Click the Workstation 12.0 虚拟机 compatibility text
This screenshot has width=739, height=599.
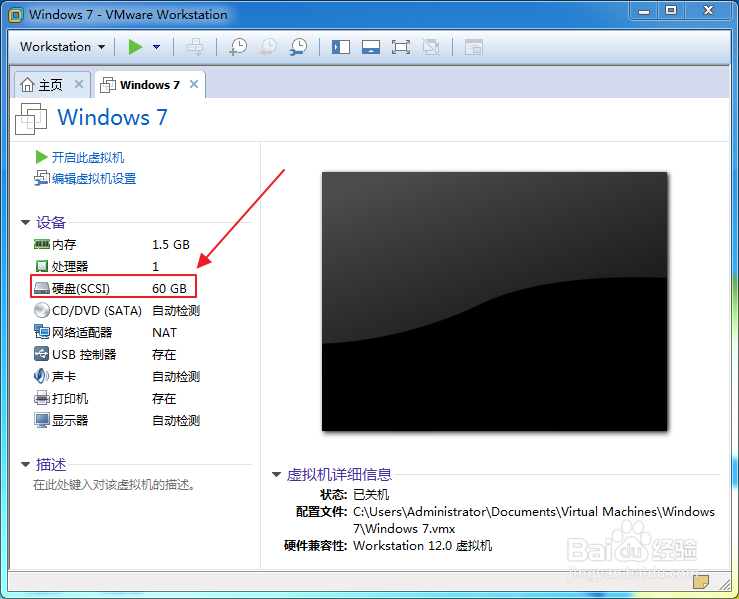coord(422,546)
